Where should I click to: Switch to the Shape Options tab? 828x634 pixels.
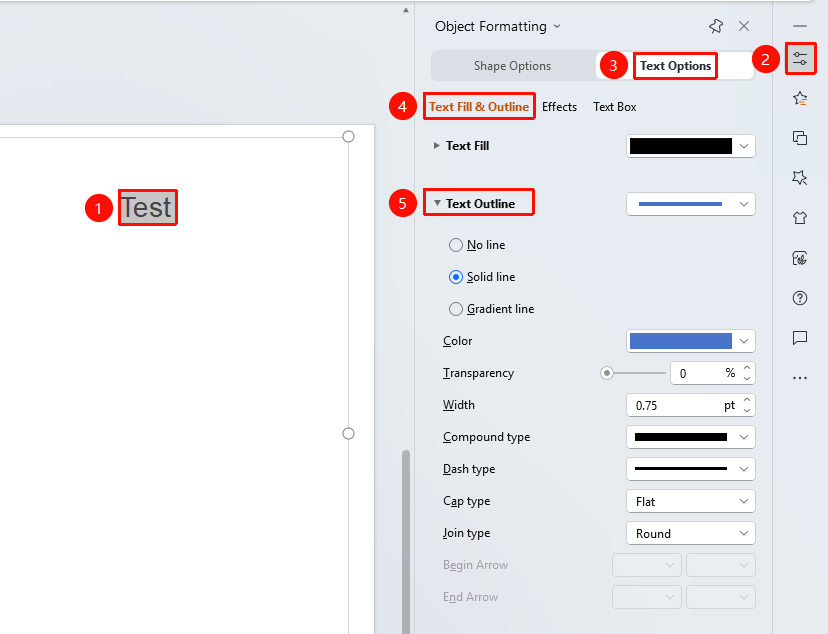point(512,66)
